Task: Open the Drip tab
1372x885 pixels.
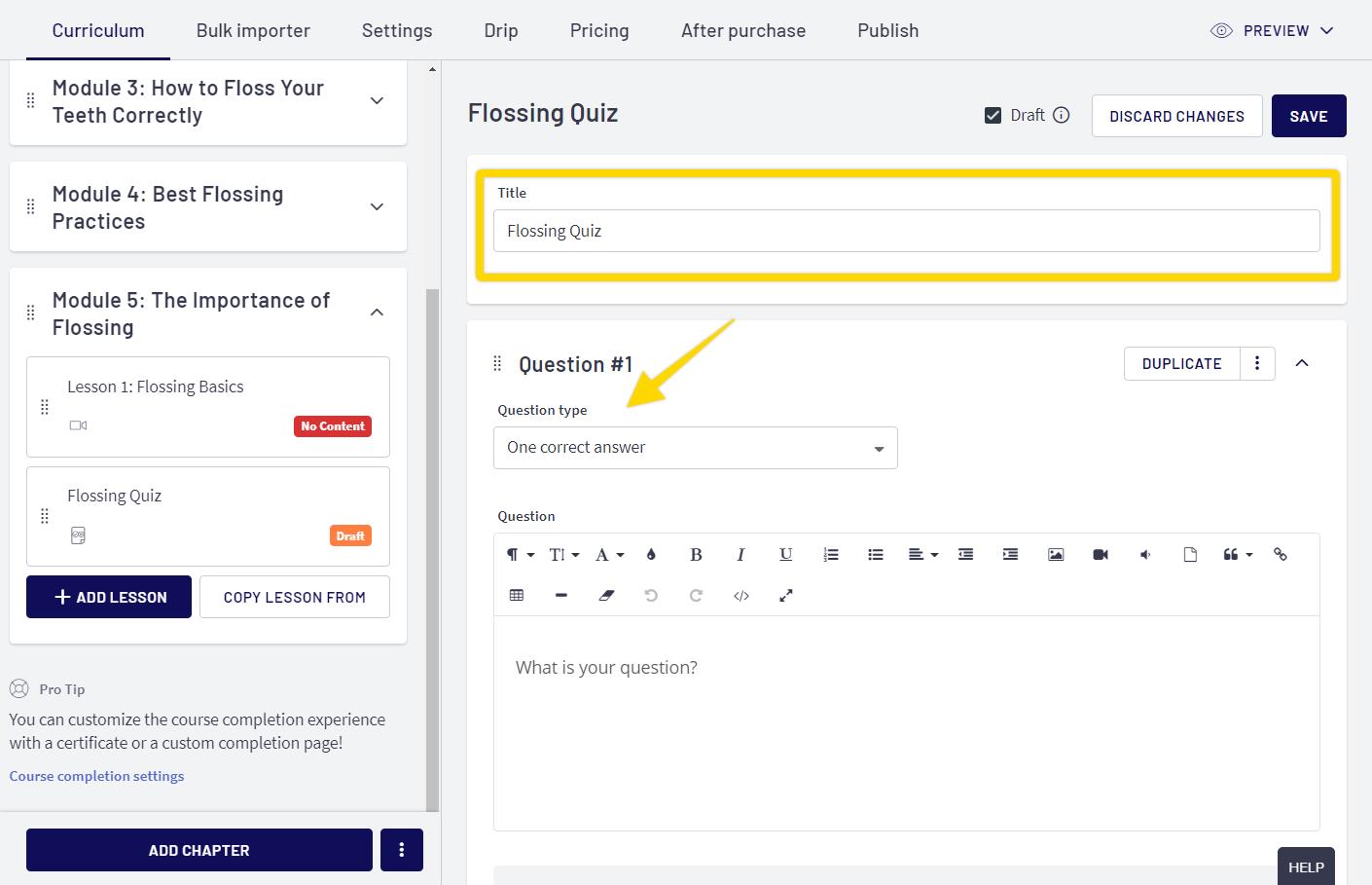Action: (501, 30)
